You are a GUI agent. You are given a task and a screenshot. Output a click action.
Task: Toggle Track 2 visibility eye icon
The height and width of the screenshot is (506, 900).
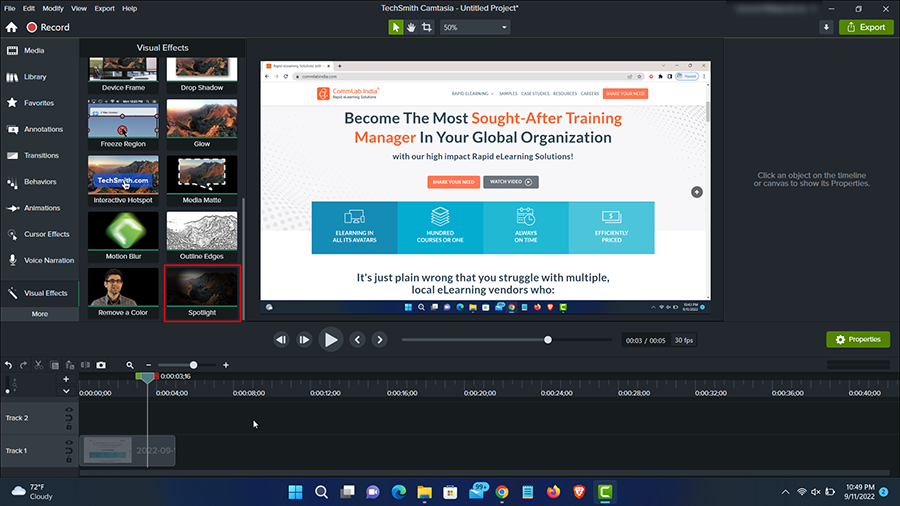point(69,410)
